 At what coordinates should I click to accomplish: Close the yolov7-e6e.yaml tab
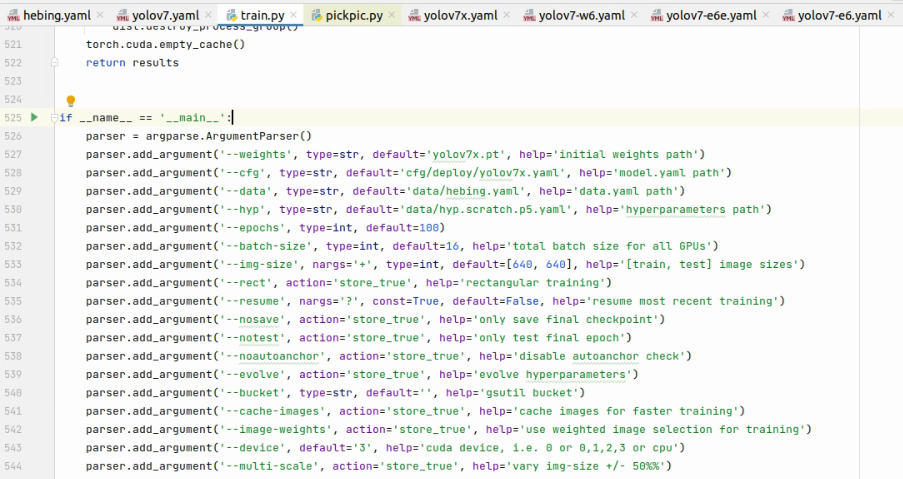pos(765,15)
